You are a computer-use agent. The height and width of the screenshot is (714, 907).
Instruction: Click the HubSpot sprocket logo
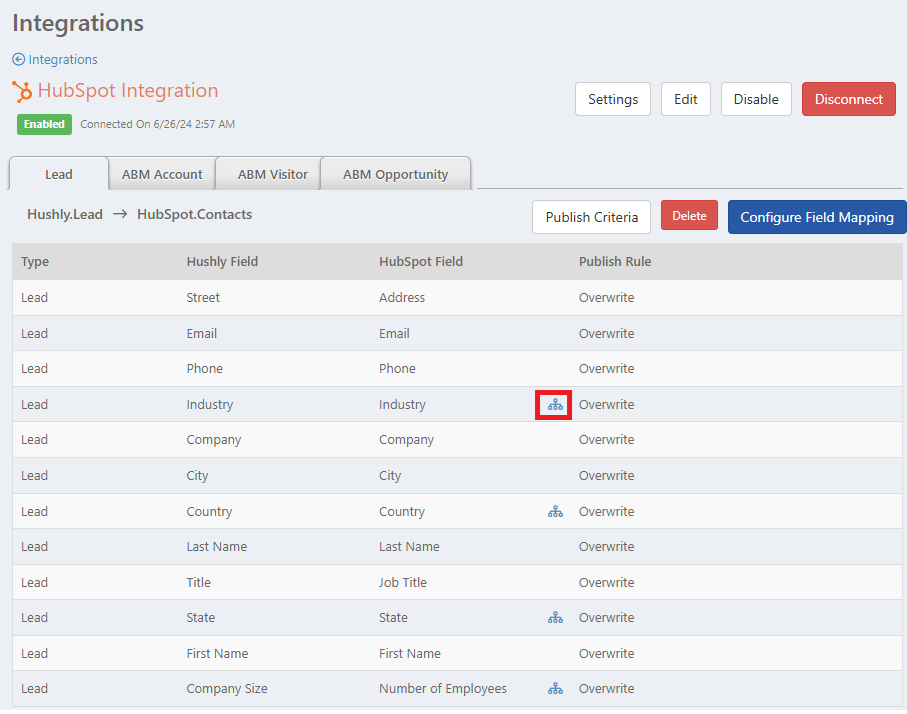22,91
